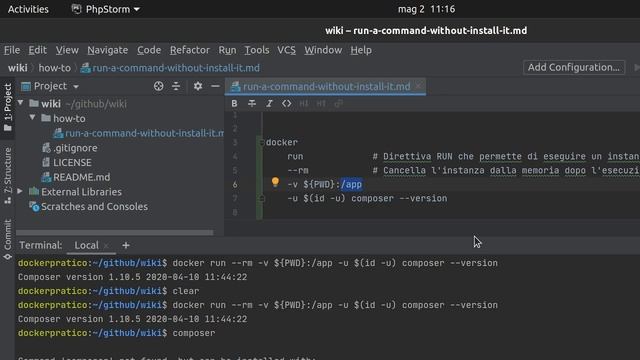This screenshot has width=640, height=360.
Task: Click Activities in the top bar
Action: tap(28, 9)
